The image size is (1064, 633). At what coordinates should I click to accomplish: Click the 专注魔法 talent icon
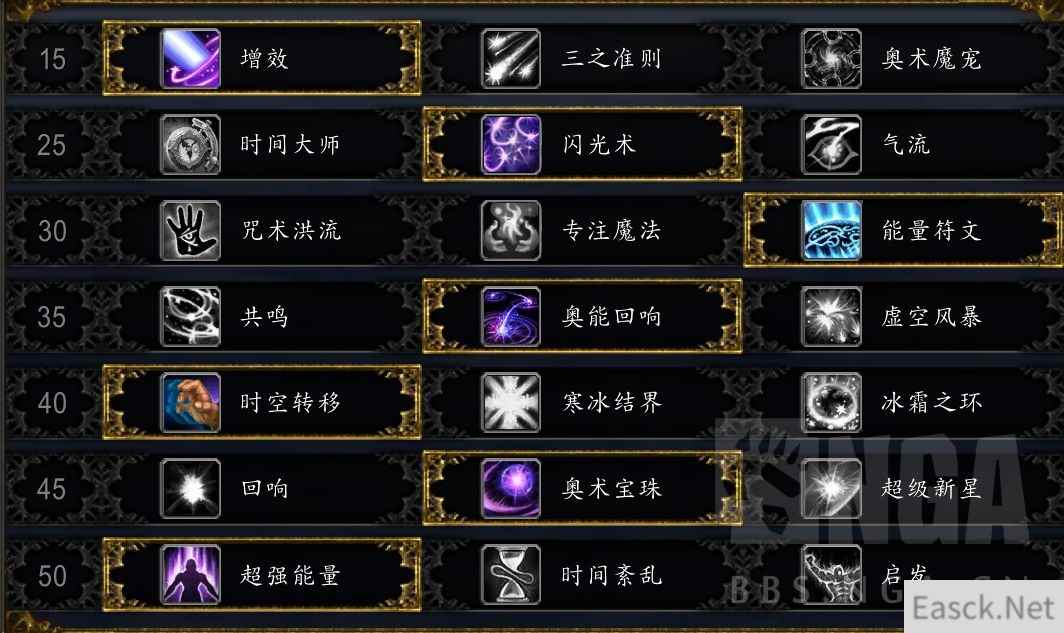[x=511, y=231]
